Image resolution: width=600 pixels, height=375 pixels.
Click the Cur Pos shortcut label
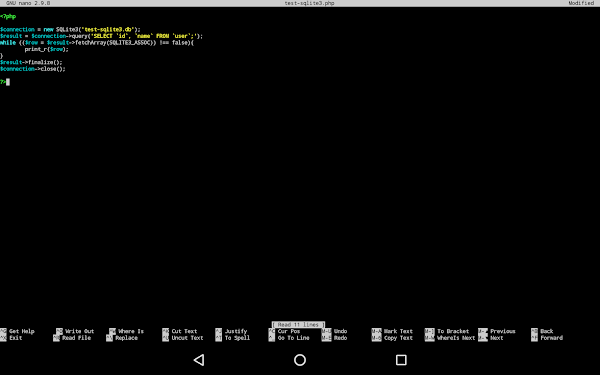[x=289, y=331]
